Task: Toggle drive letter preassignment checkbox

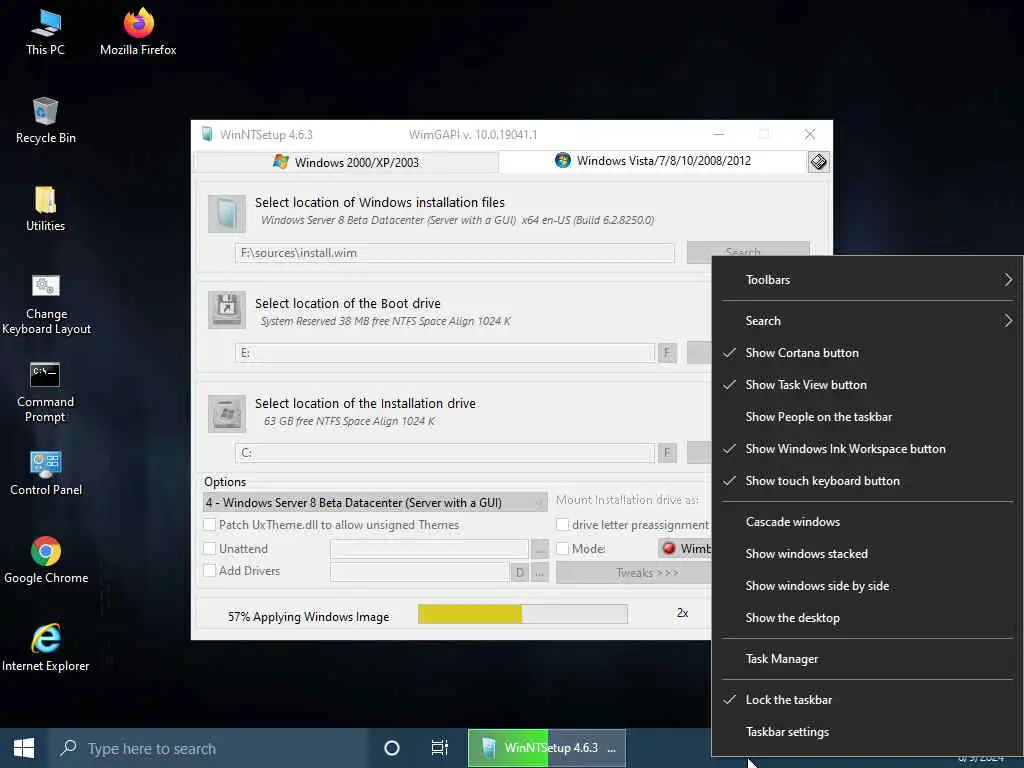Action: [562, 525]
